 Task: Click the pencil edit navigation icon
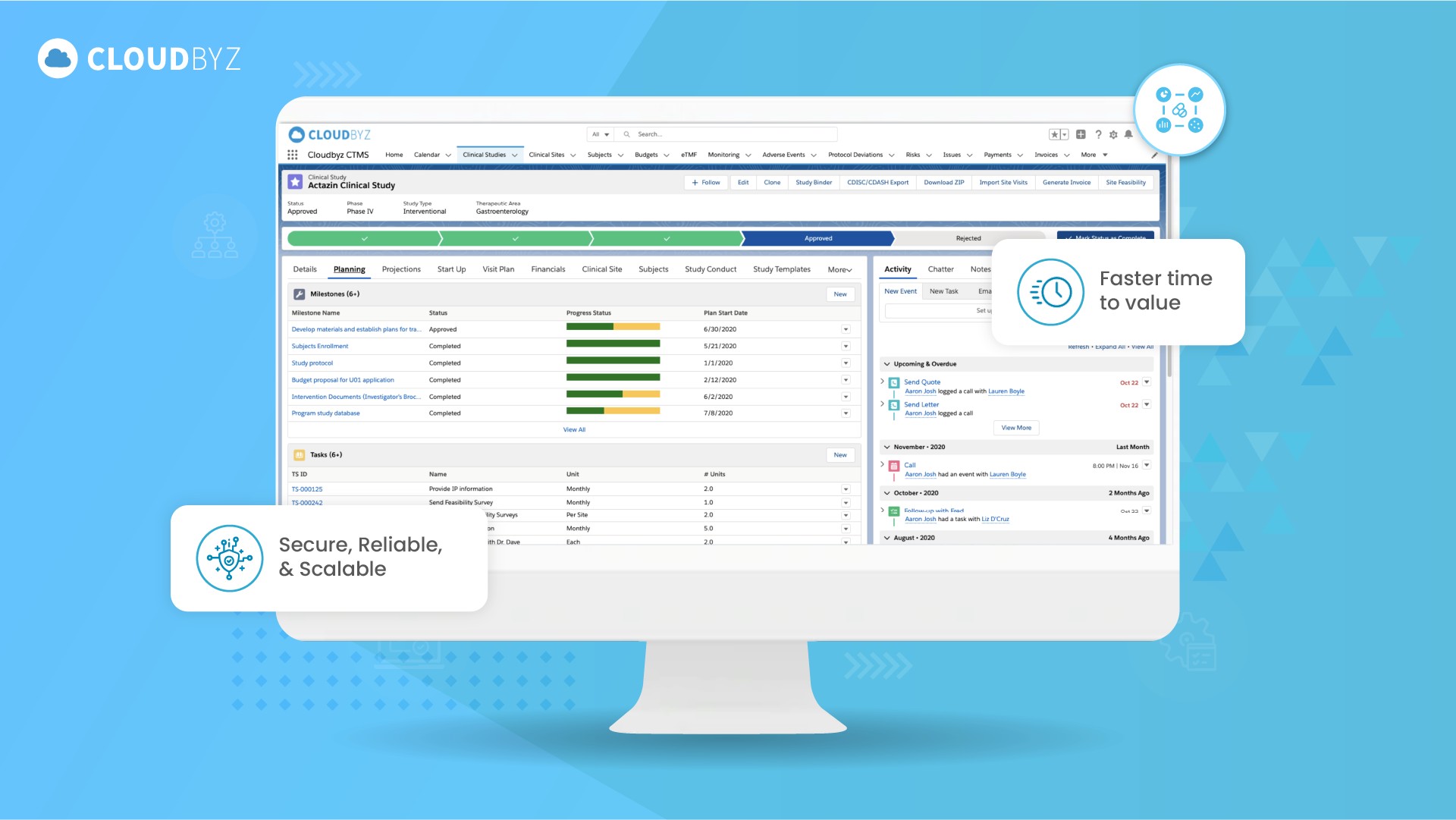coord(1155,155)
